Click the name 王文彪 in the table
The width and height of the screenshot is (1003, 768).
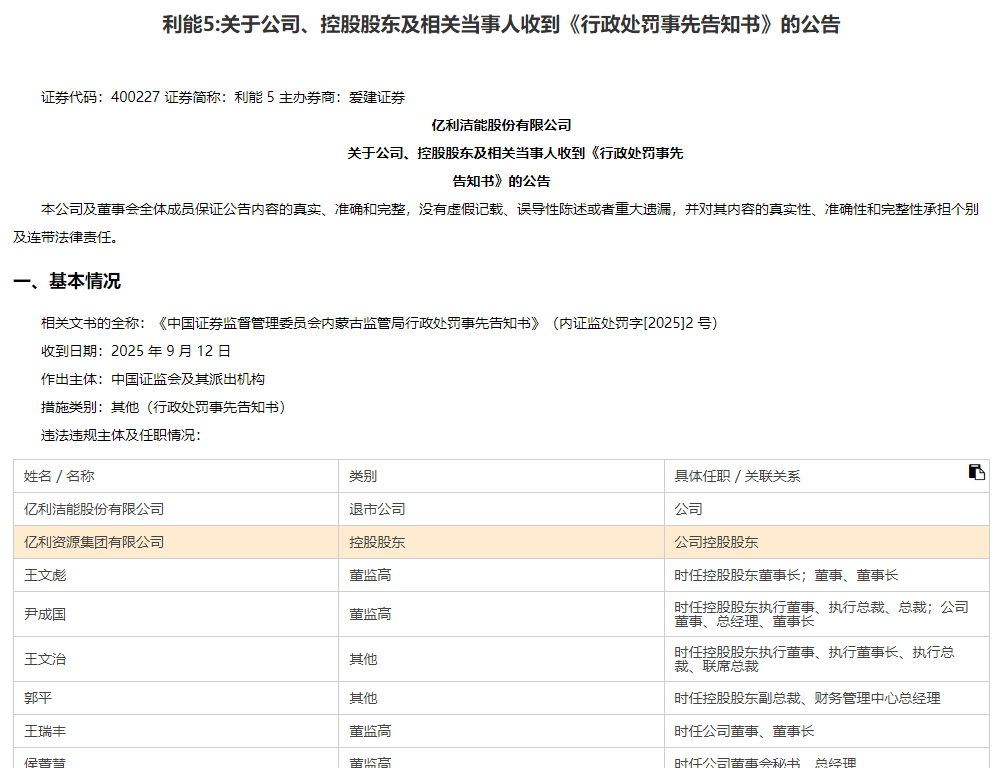click(45, 575)
